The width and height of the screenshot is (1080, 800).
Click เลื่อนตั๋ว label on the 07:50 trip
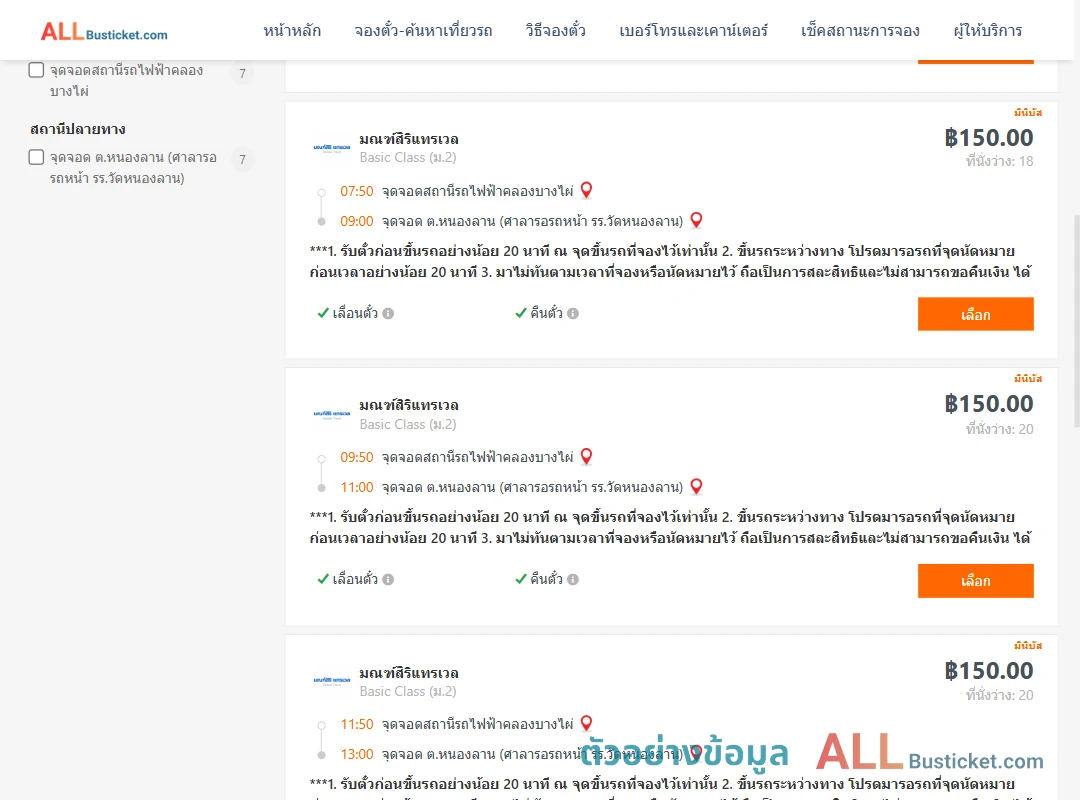pyautogui.click(x=355, y=314)
